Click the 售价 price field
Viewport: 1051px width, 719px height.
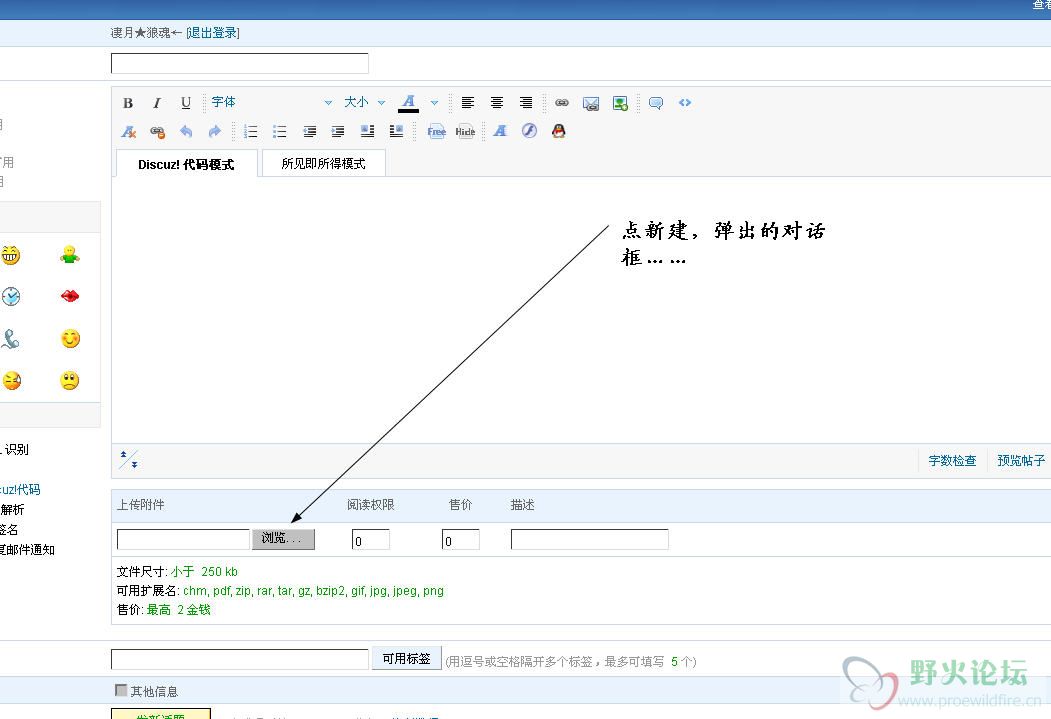(x=460, y=539)
